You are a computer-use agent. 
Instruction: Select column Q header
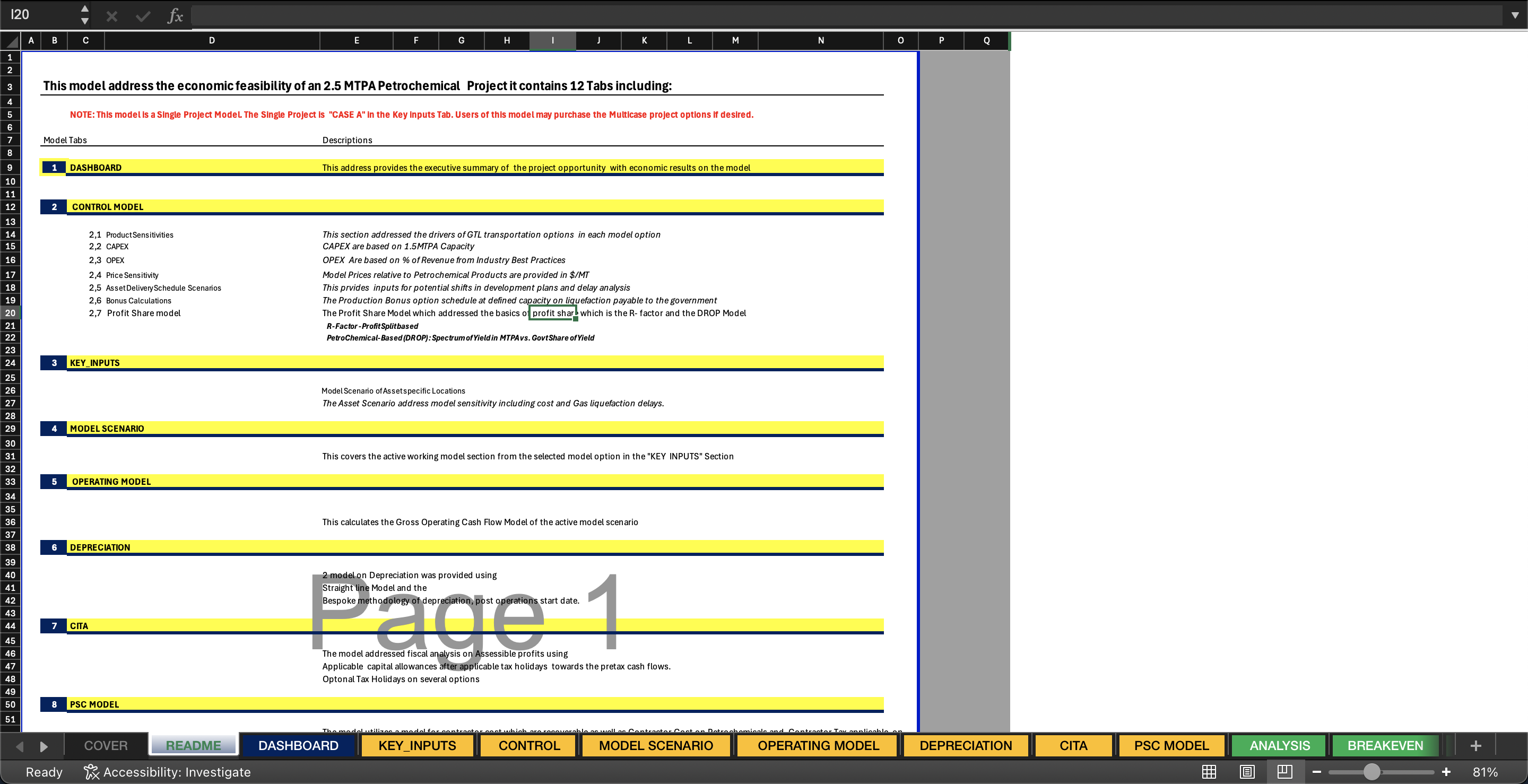click(986, 40)
